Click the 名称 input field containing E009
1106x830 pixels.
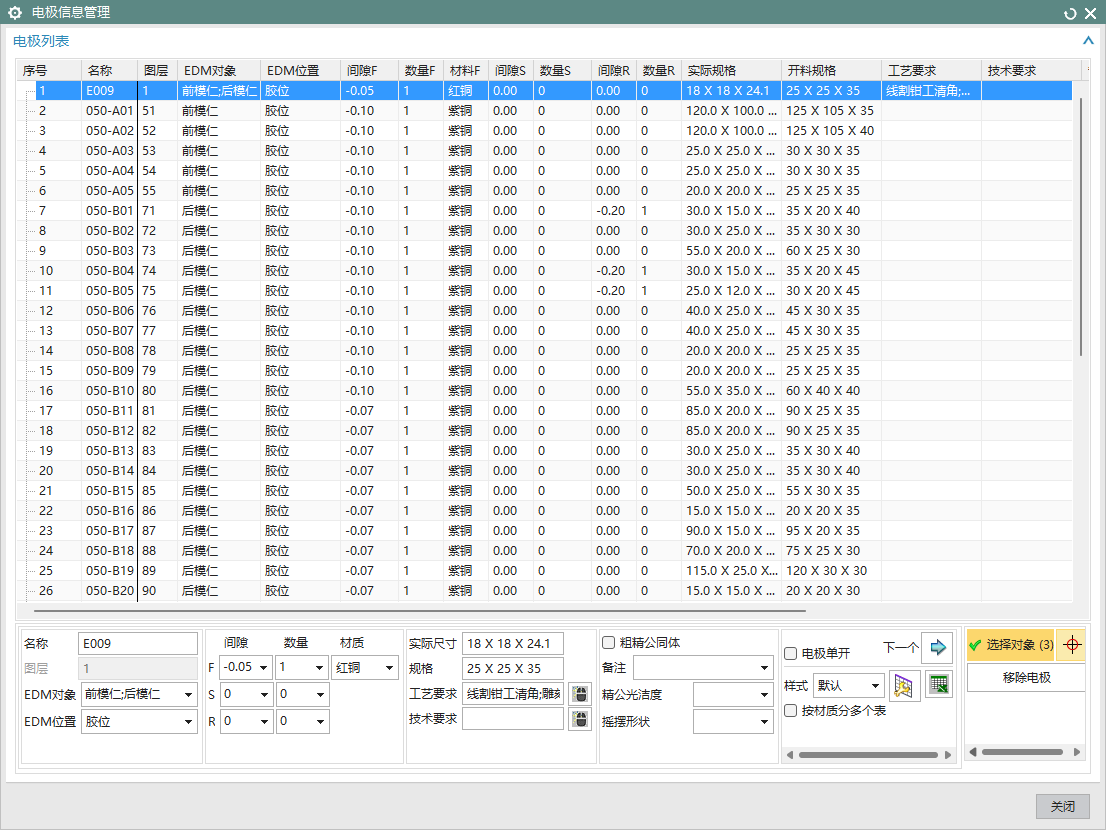tap(138, 643)
